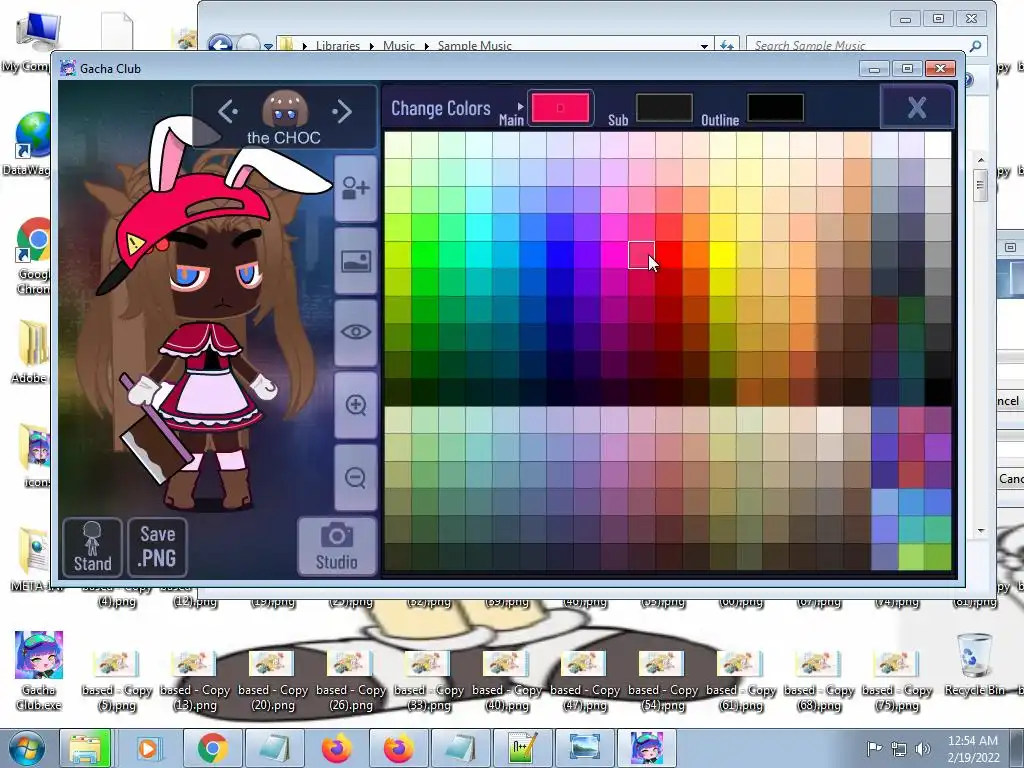Select based - Copy (5).png desktop file
Viewport: 1024px width, 768px height.
pos(117,680)
